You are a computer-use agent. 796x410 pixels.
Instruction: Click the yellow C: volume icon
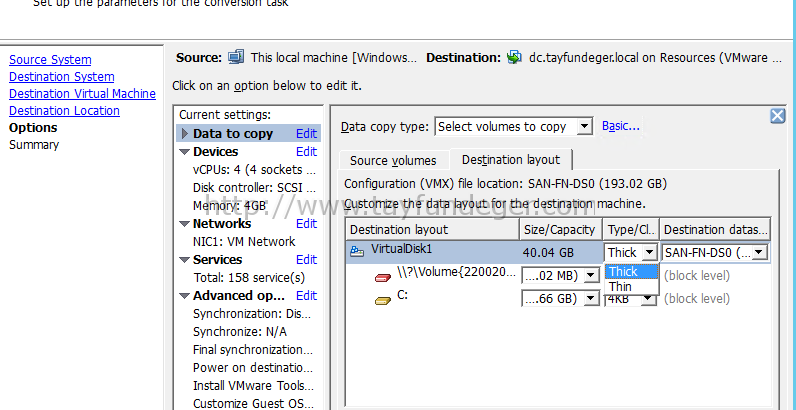[383, 301]
